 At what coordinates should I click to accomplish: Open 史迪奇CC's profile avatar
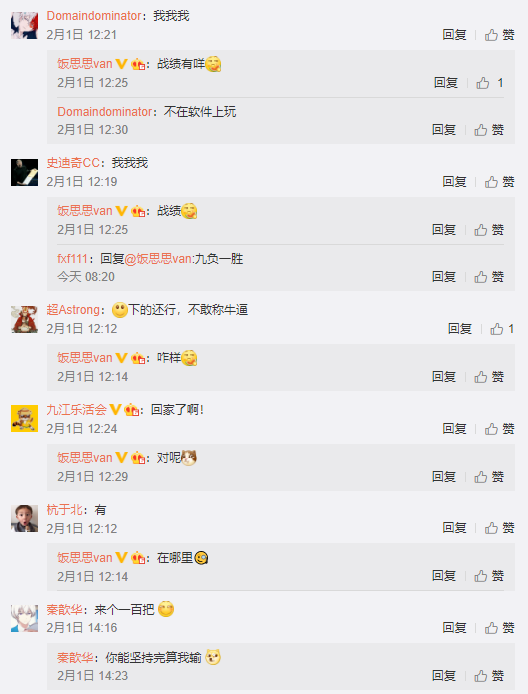click(24, 172)
